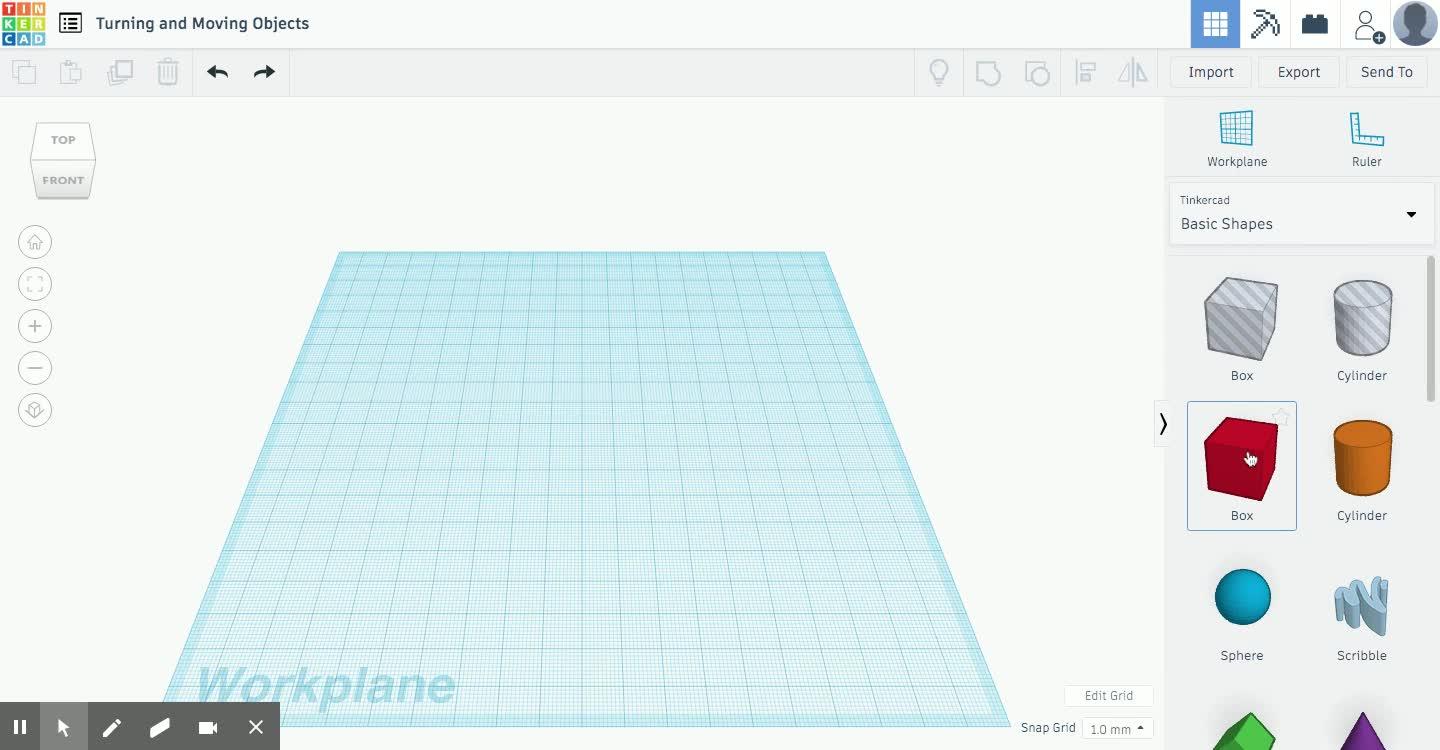Click the copy icon in toolbar
The width and height of the screenshot is (1440, 750).
pos(24,72)
